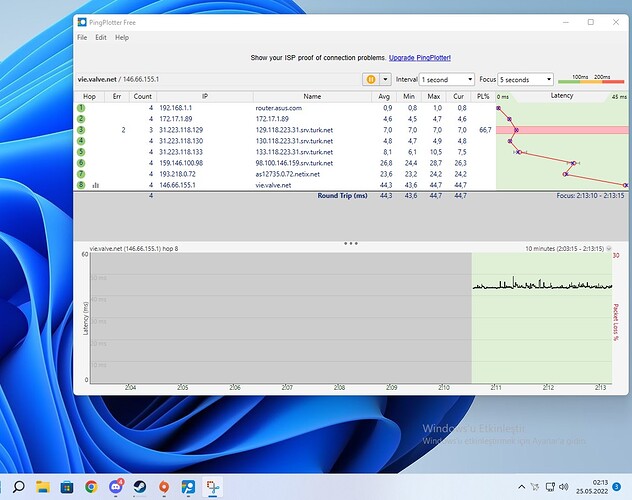Select the hop 6 green circle icon
The image size is (632, 500).
pos(81,163)
